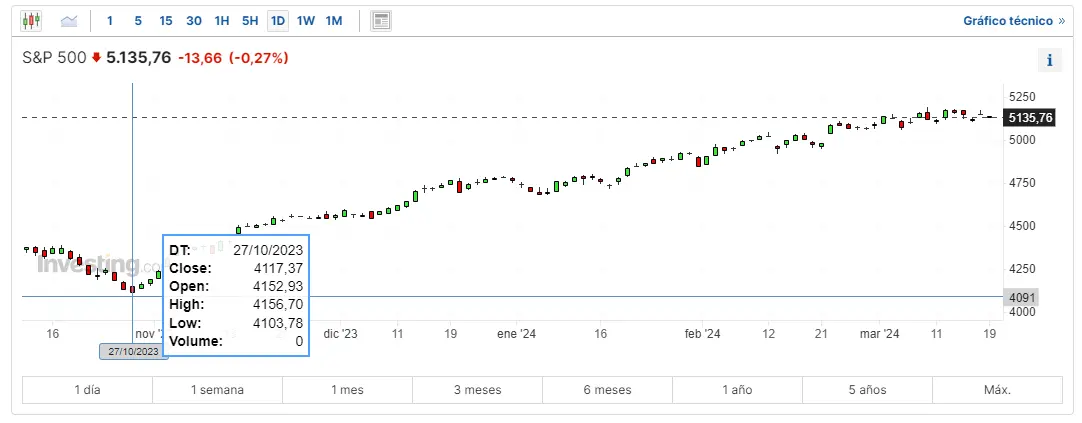Click the 27/10/2023 date marker on axis

point(134,351)
